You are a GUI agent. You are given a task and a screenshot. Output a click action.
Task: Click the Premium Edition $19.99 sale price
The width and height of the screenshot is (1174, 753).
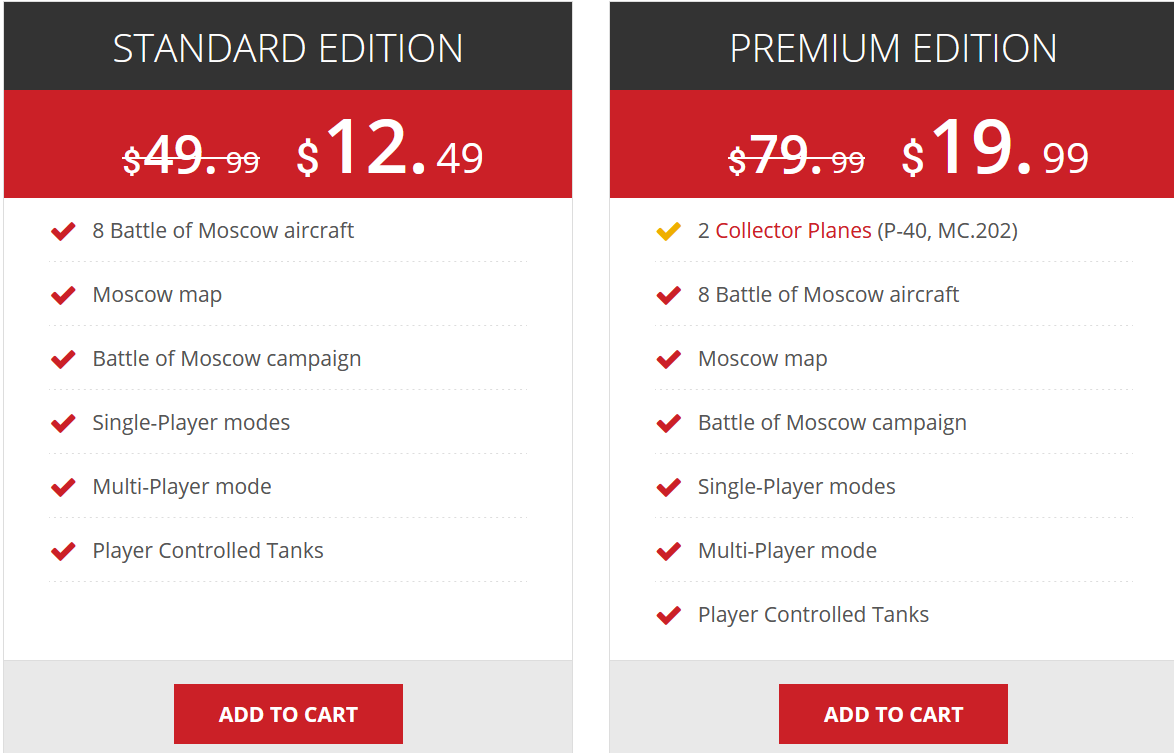pos(995,150)
